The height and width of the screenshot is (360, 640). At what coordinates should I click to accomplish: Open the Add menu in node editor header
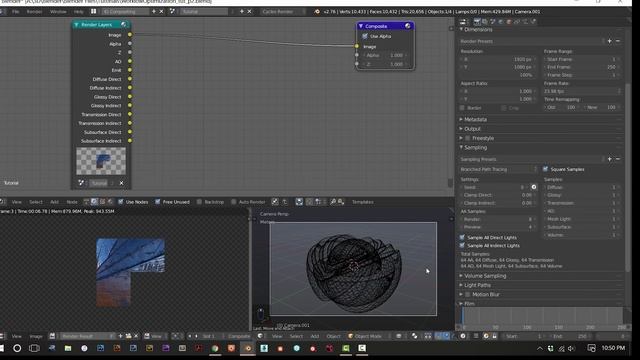54,202
